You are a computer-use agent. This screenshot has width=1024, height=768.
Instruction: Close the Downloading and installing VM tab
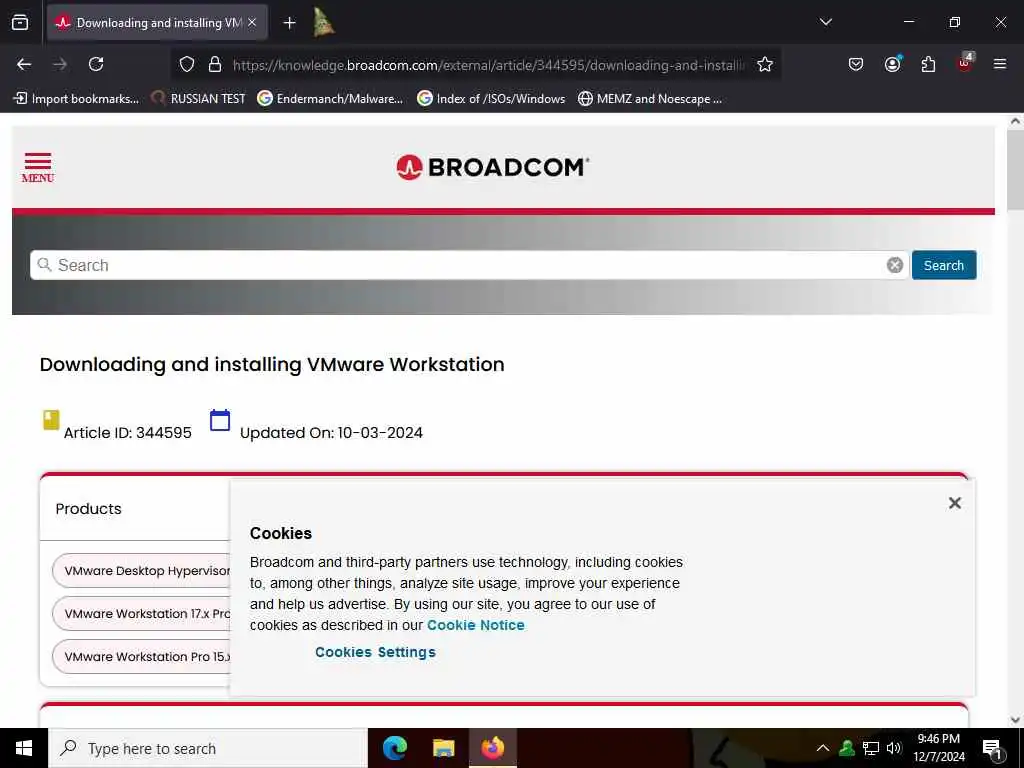[x=252, y=22]
